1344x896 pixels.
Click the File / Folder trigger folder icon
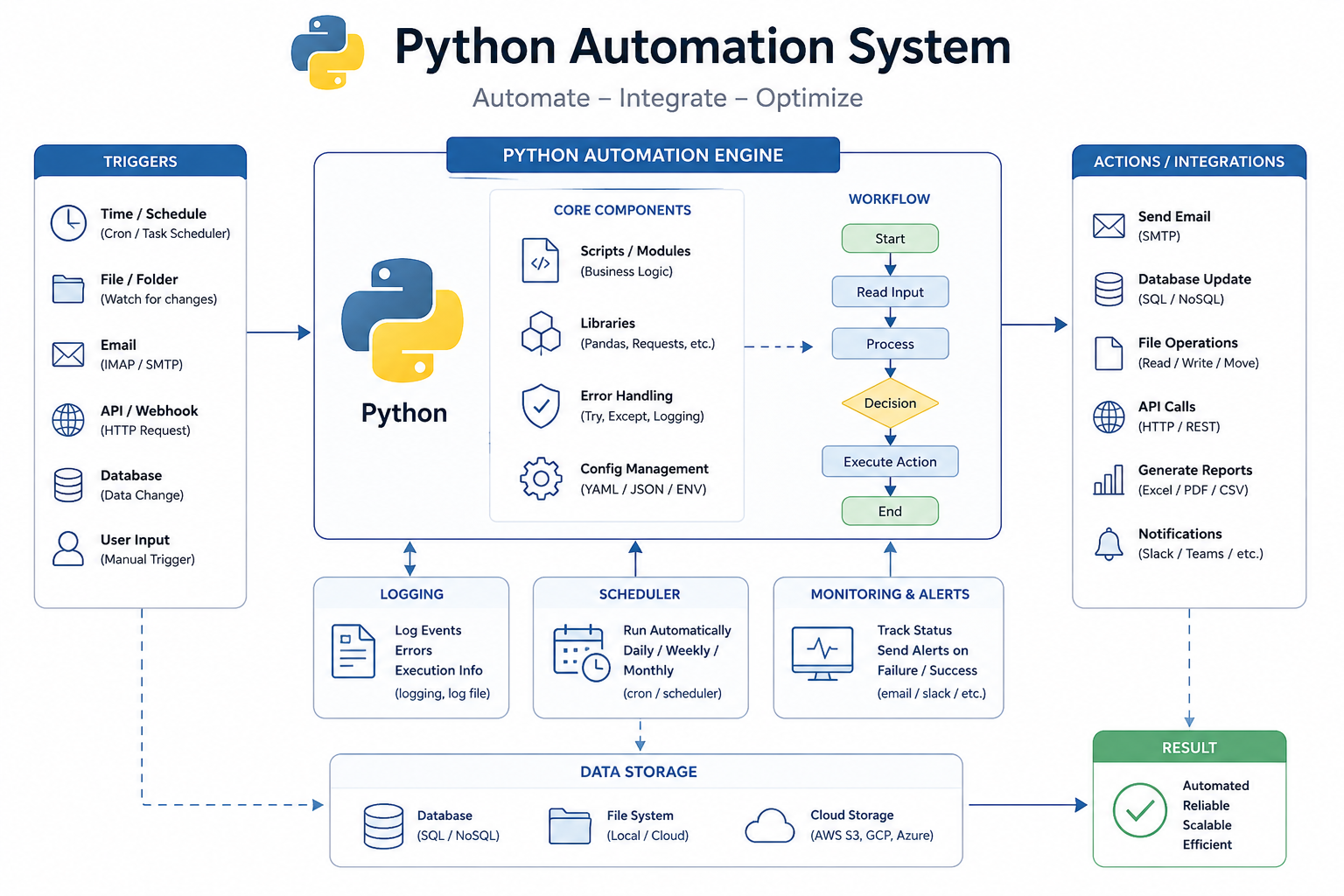pyautogui.click(x=68, y=289)
